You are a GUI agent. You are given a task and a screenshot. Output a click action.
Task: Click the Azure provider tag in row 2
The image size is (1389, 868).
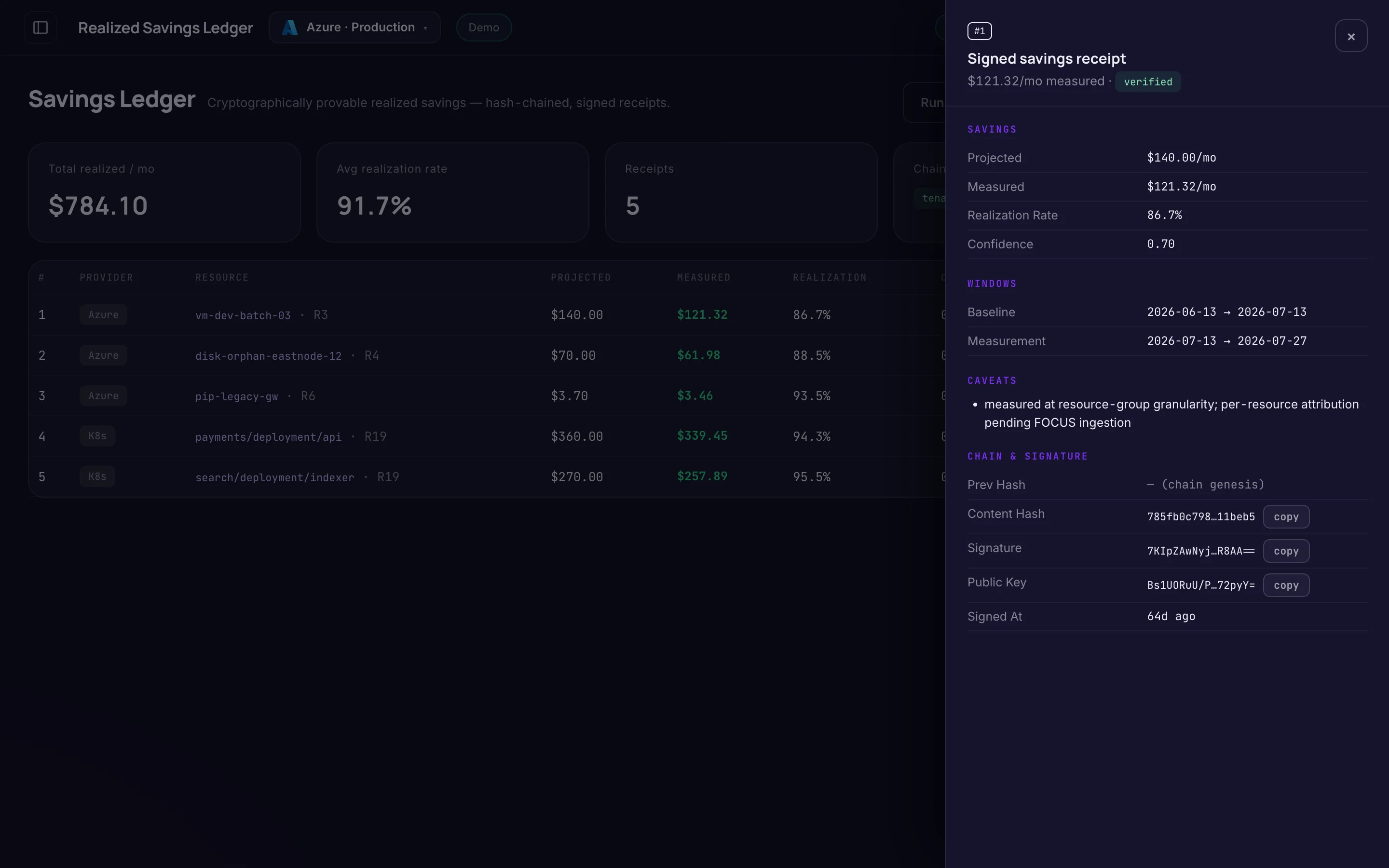pyautogui.click(x=103, y=355)
